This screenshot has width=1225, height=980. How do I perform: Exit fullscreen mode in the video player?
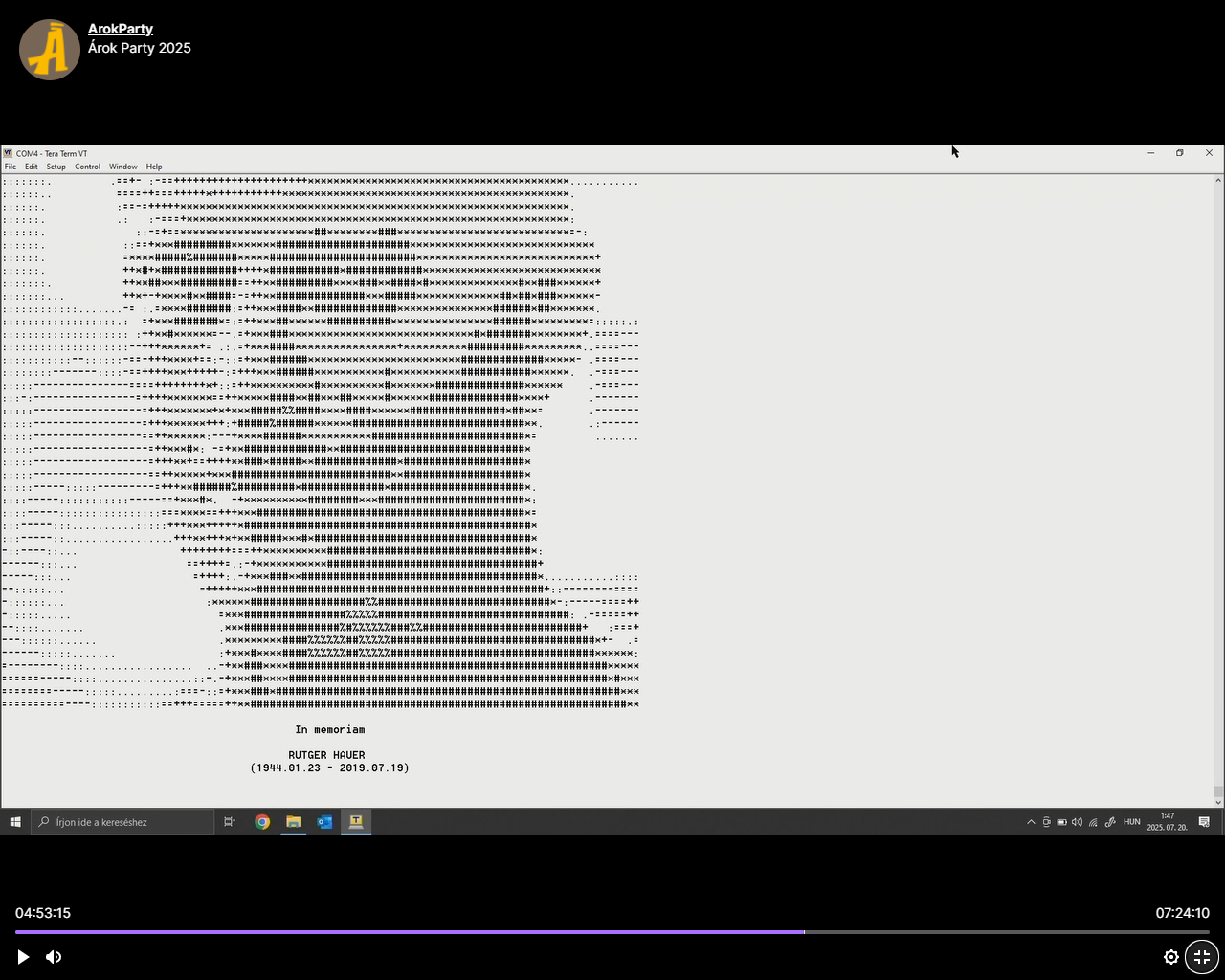click(1202, 957)
